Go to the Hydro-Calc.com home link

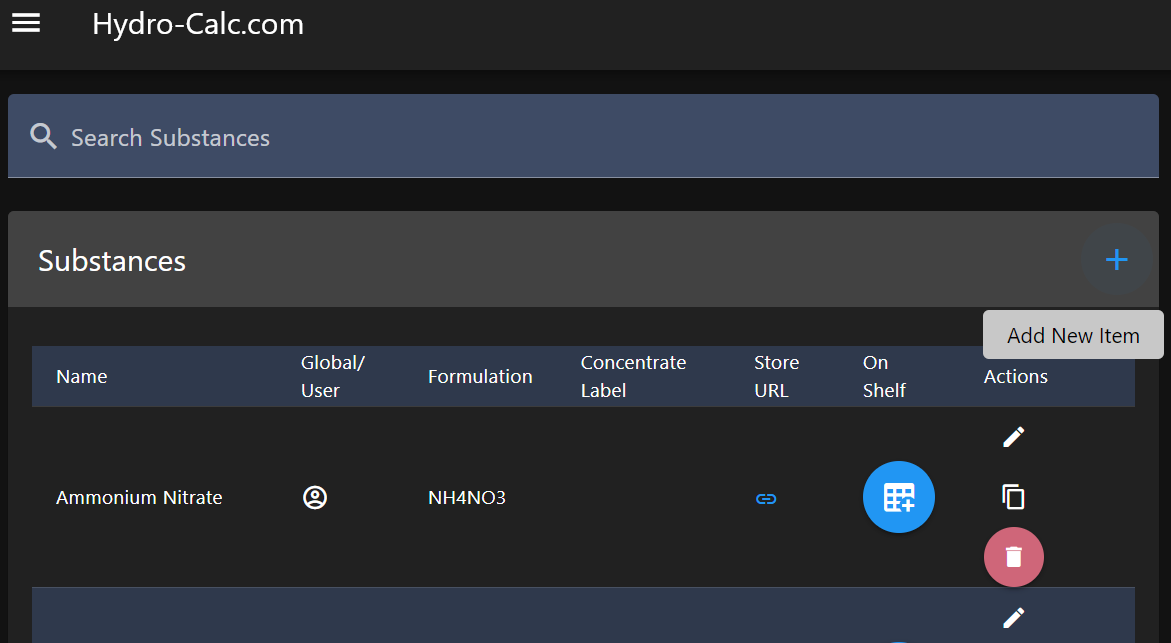point(198,24)
